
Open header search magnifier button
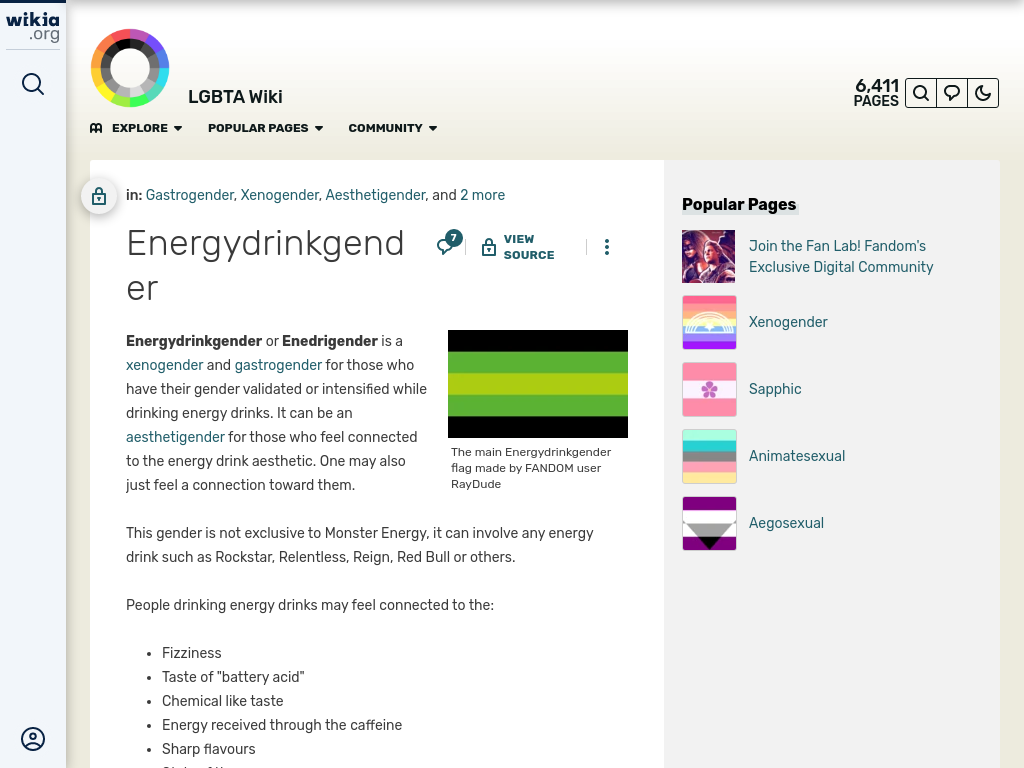pos(921,93)
